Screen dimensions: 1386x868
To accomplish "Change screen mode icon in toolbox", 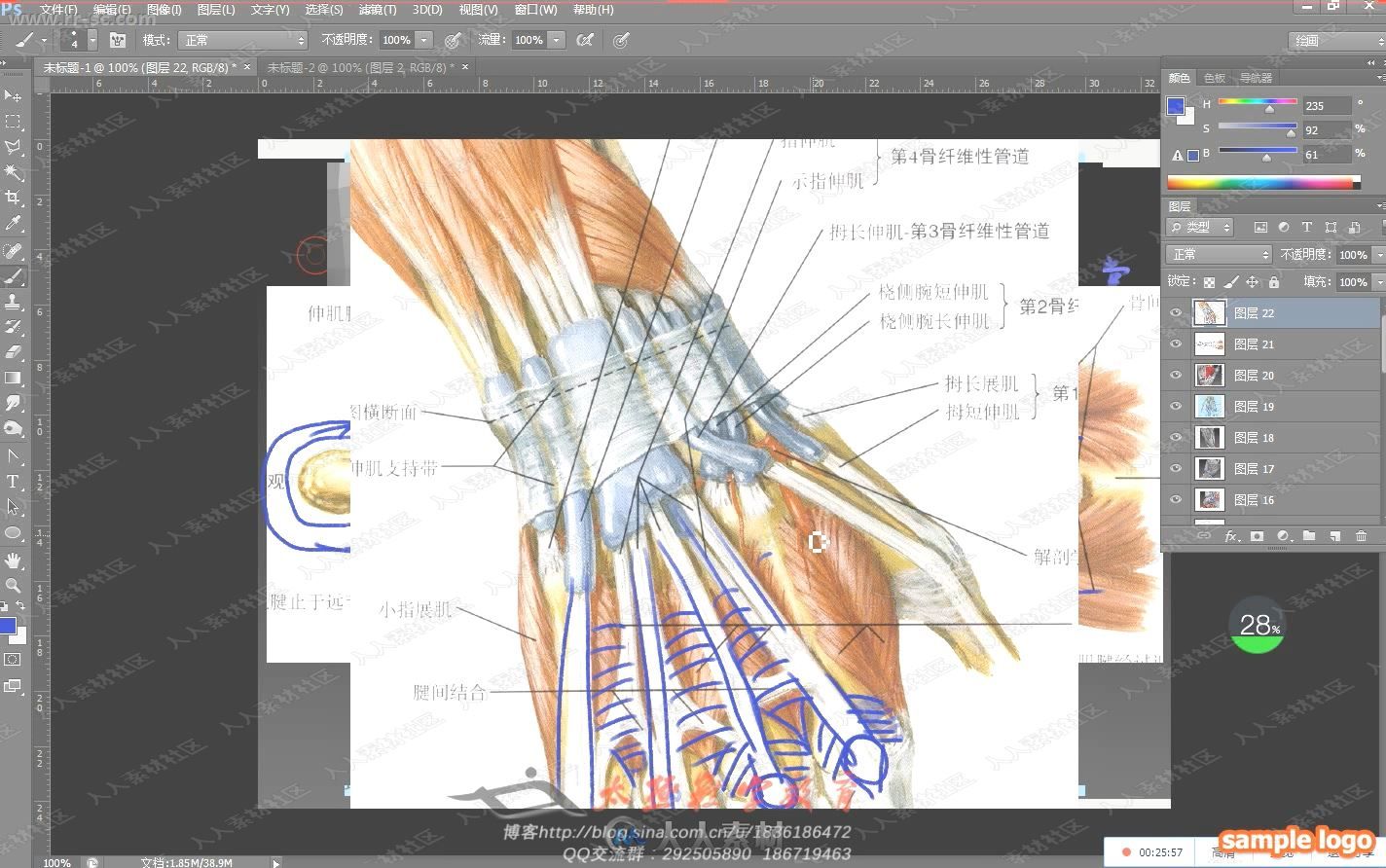I will pyautogui.click(x=13, y=686).
